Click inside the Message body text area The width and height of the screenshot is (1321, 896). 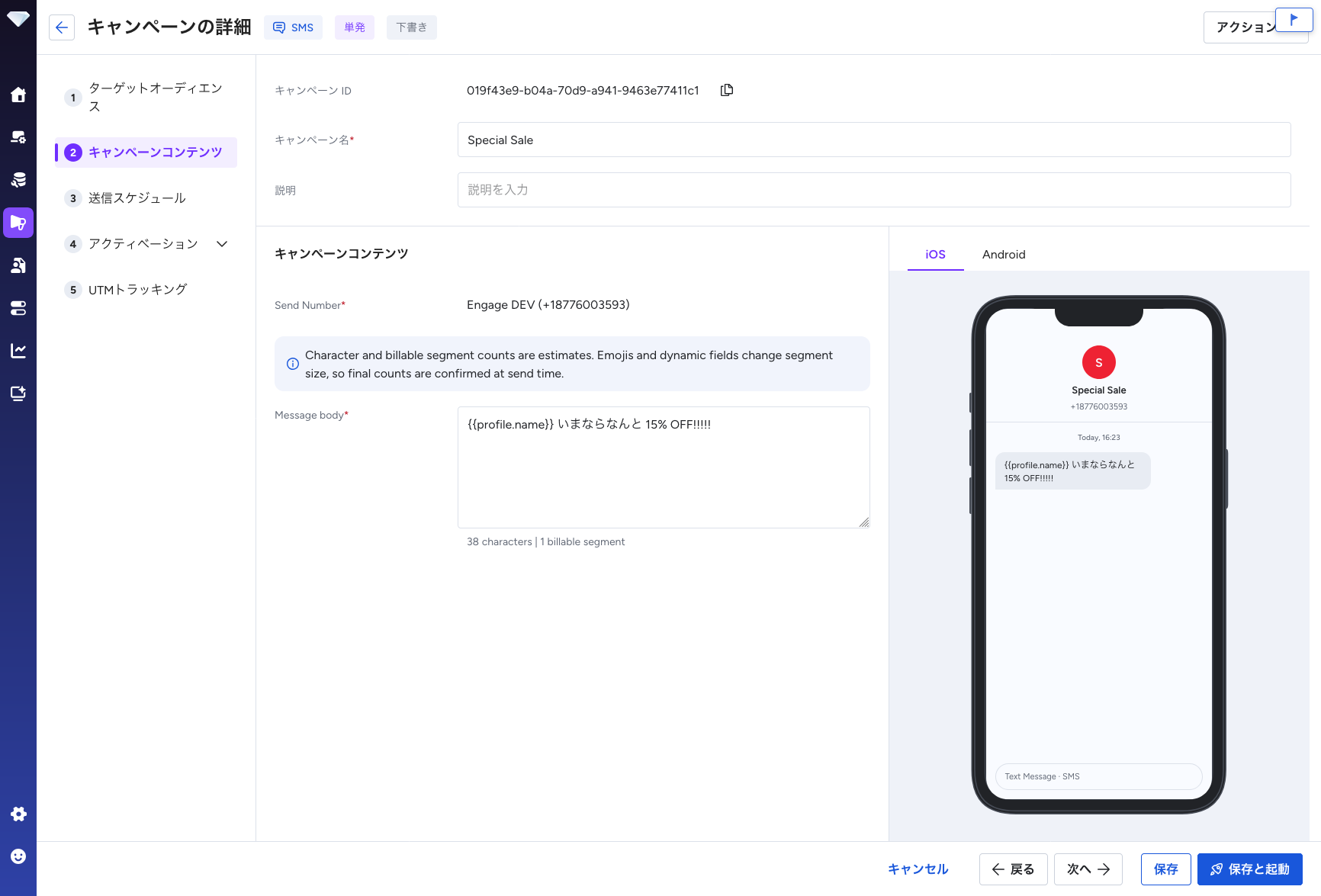(664, 467)
